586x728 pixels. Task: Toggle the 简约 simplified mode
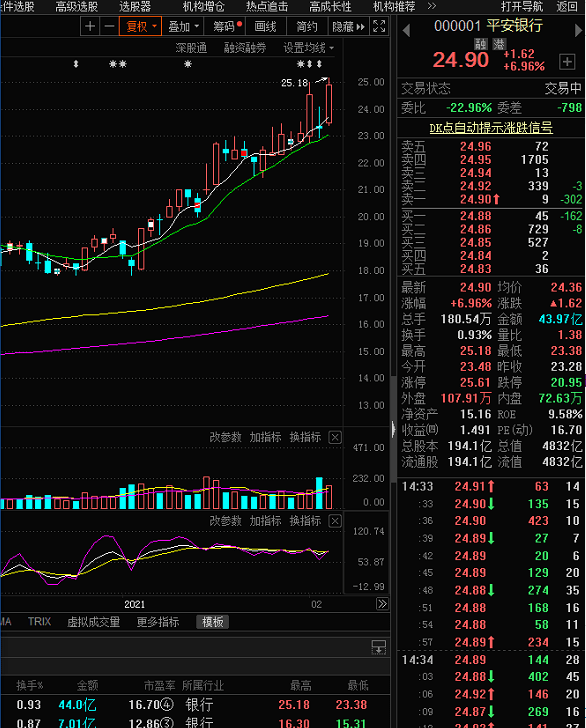click(x=307, y=26)
